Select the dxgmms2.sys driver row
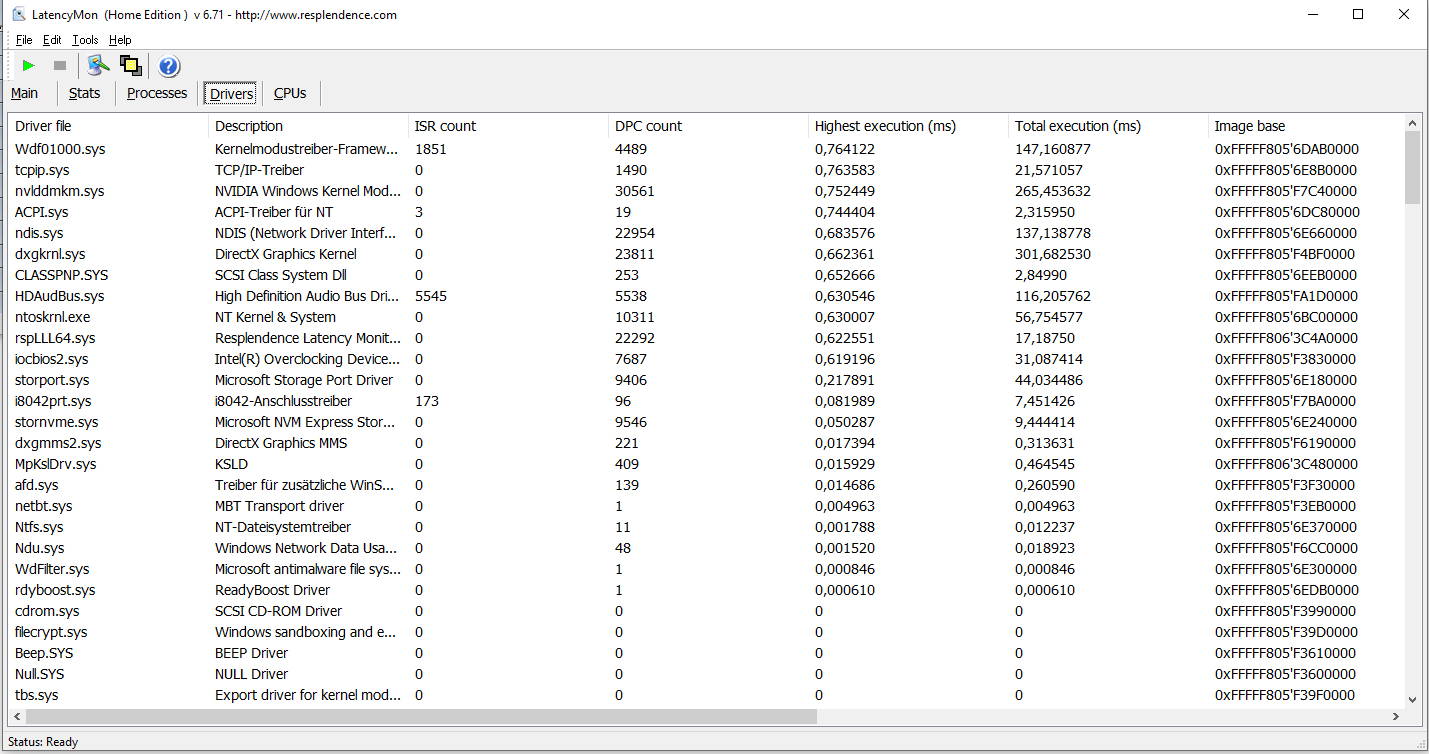Viewport: 1429px width, 754px height. pos(706,443)
